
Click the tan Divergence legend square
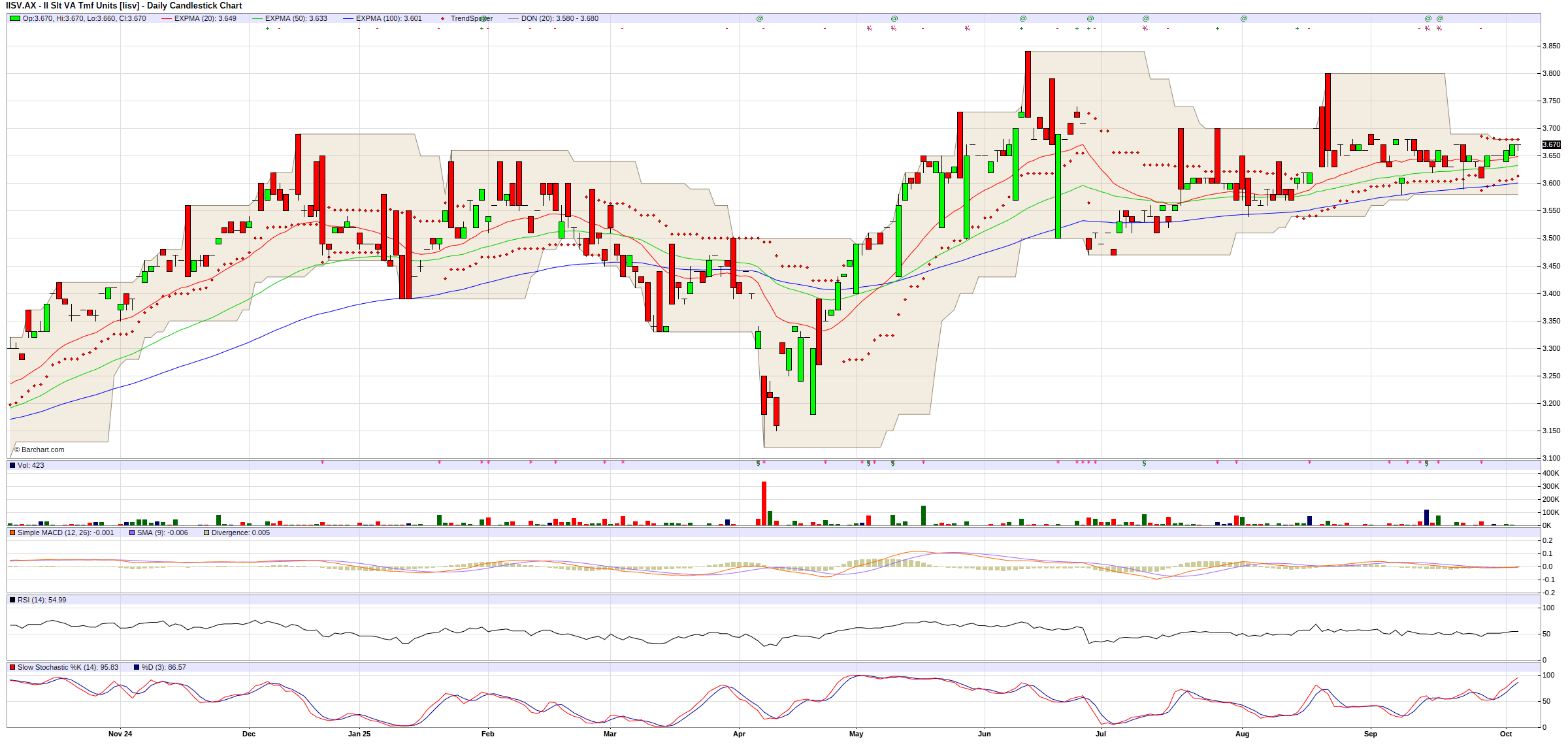206,533
